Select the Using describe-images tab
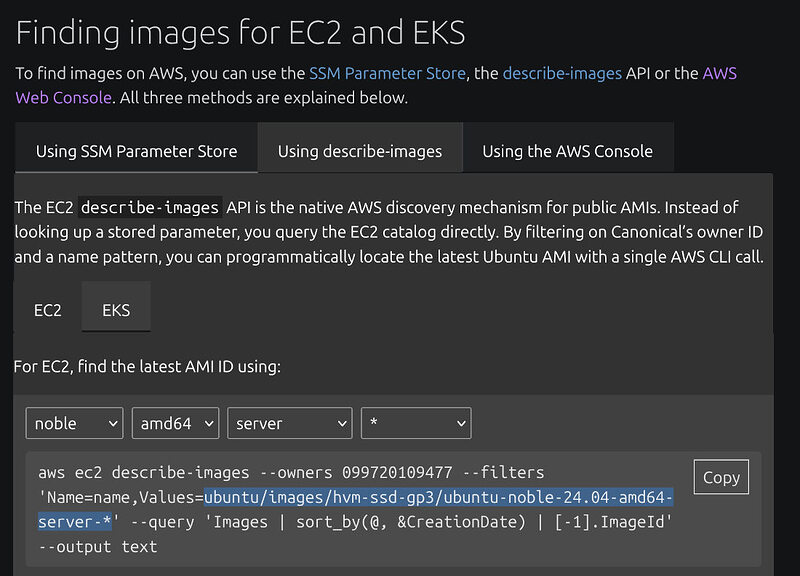 (360, 151)
